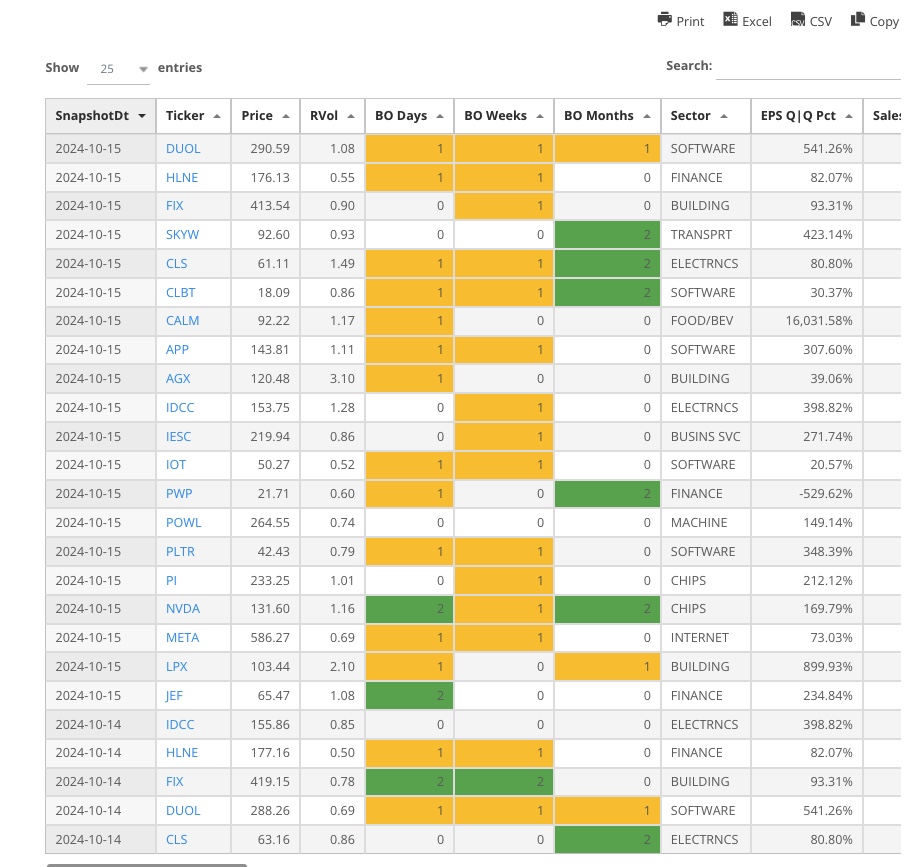This screenshot has height=867, width=923.
Task: Sort by EPS Q|Q Pct header
Action: [x=806, y=116]
